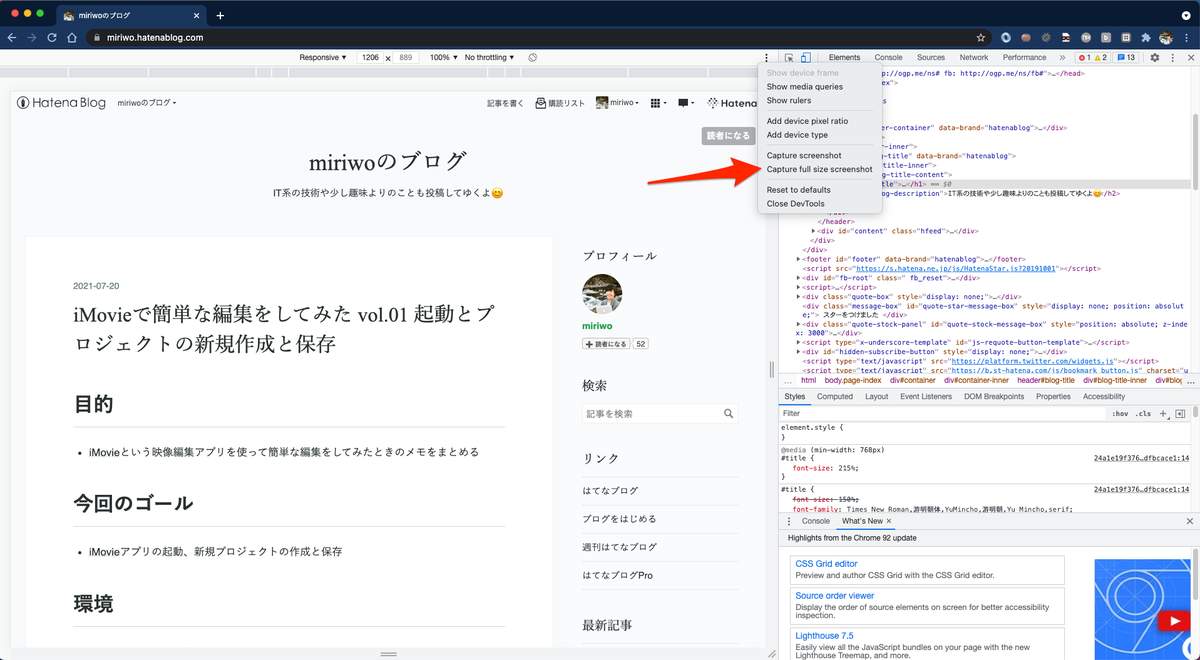Switch to the Performance tab
This screenshot has width=1200, height=660.
[1025, 58]
